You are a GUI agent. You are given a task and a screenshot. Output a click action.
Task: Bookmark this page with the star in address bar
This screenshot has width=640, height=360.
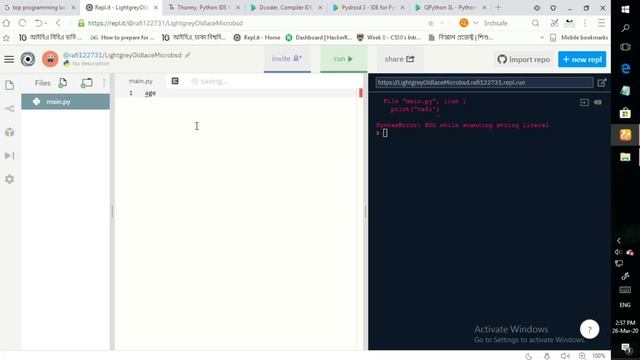(x=431, y=23)
